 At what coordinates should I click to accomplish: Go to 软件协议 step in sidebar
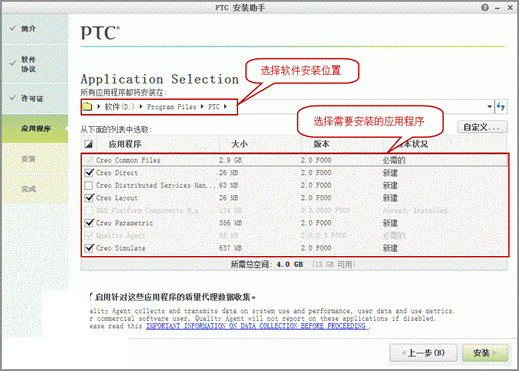(35, 64)
